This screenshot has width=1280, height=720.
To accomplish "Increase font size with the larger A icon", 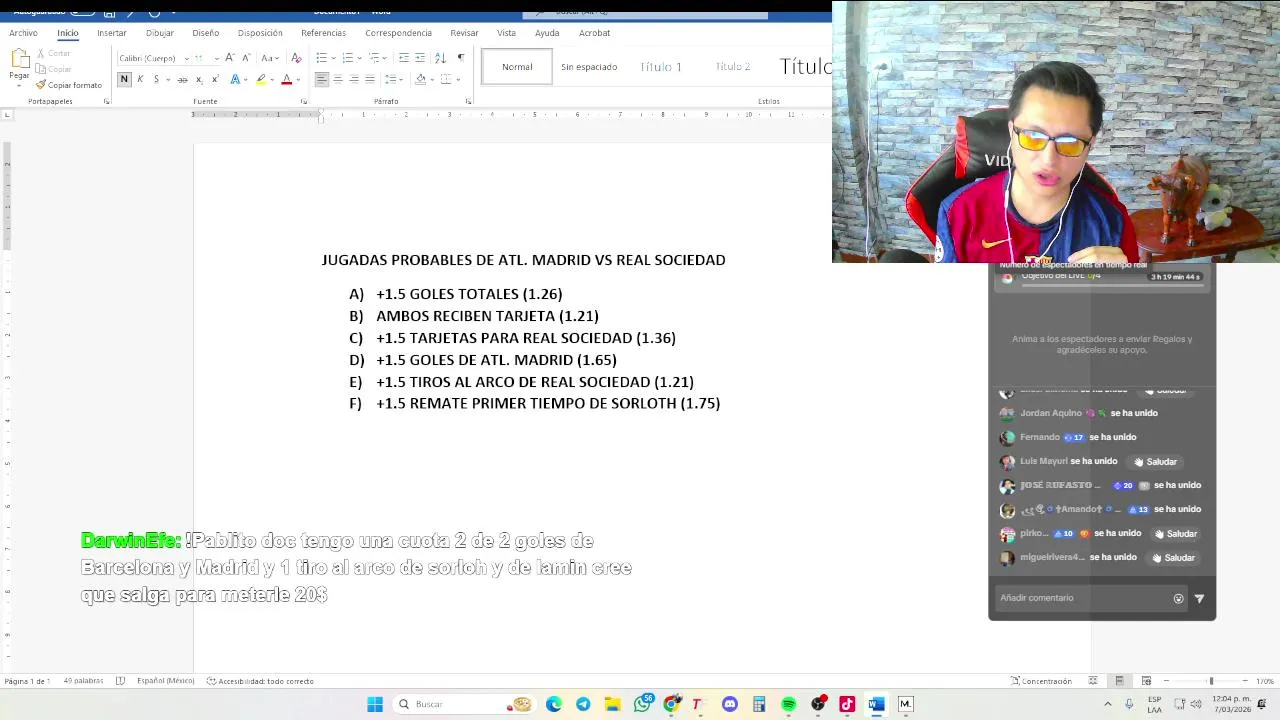I will pos(230,58).
